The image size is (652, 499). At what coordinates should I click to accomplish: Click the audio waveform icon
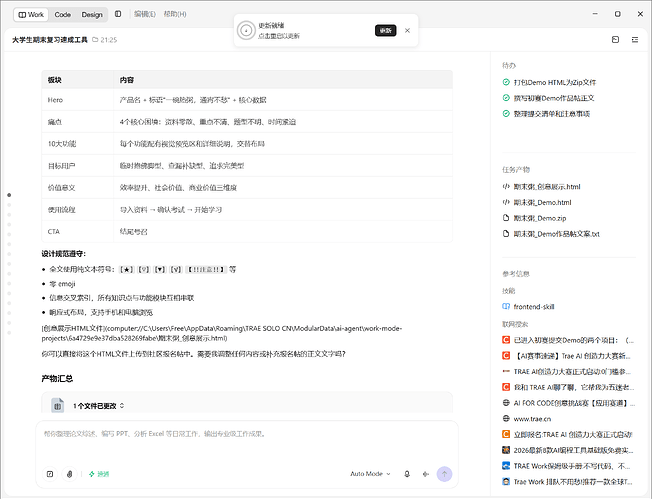pyautogui.click(x=425, y=474)
